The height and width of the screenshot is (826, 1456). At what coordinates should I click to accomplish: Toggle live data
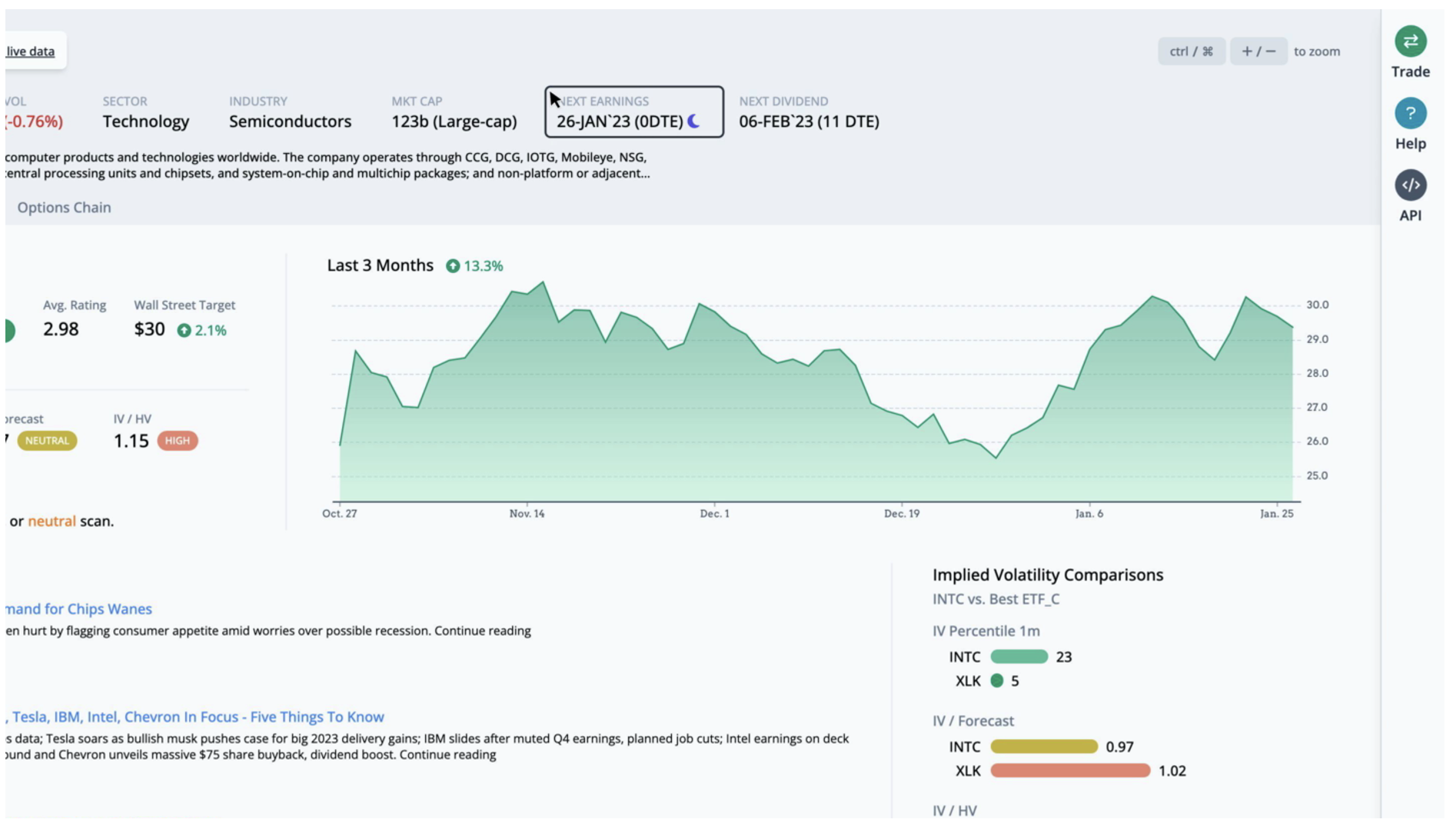[x=31, y=51]
